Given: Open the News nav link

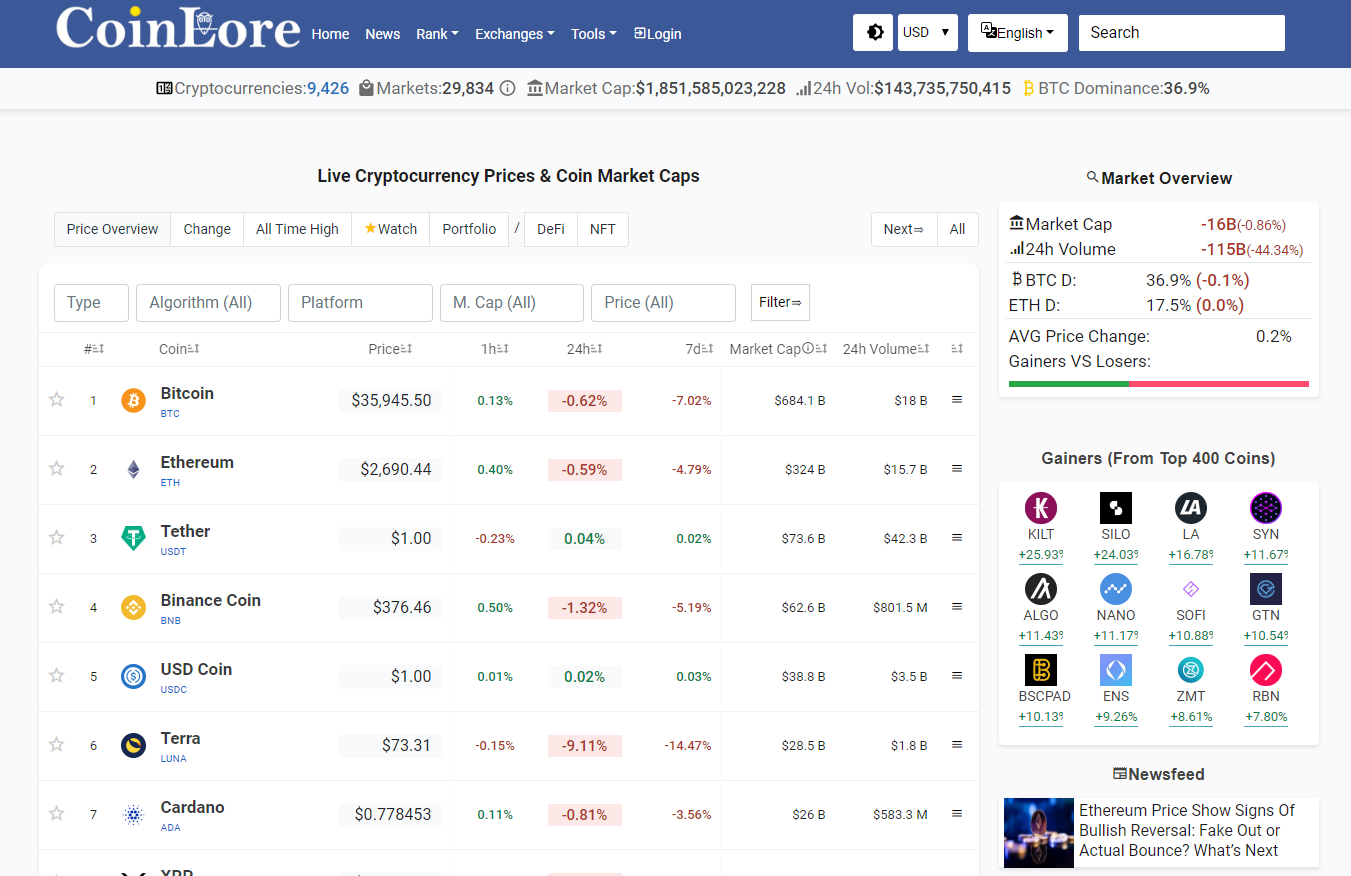Looking at the screenshot, I should click(x=383, y=34).
